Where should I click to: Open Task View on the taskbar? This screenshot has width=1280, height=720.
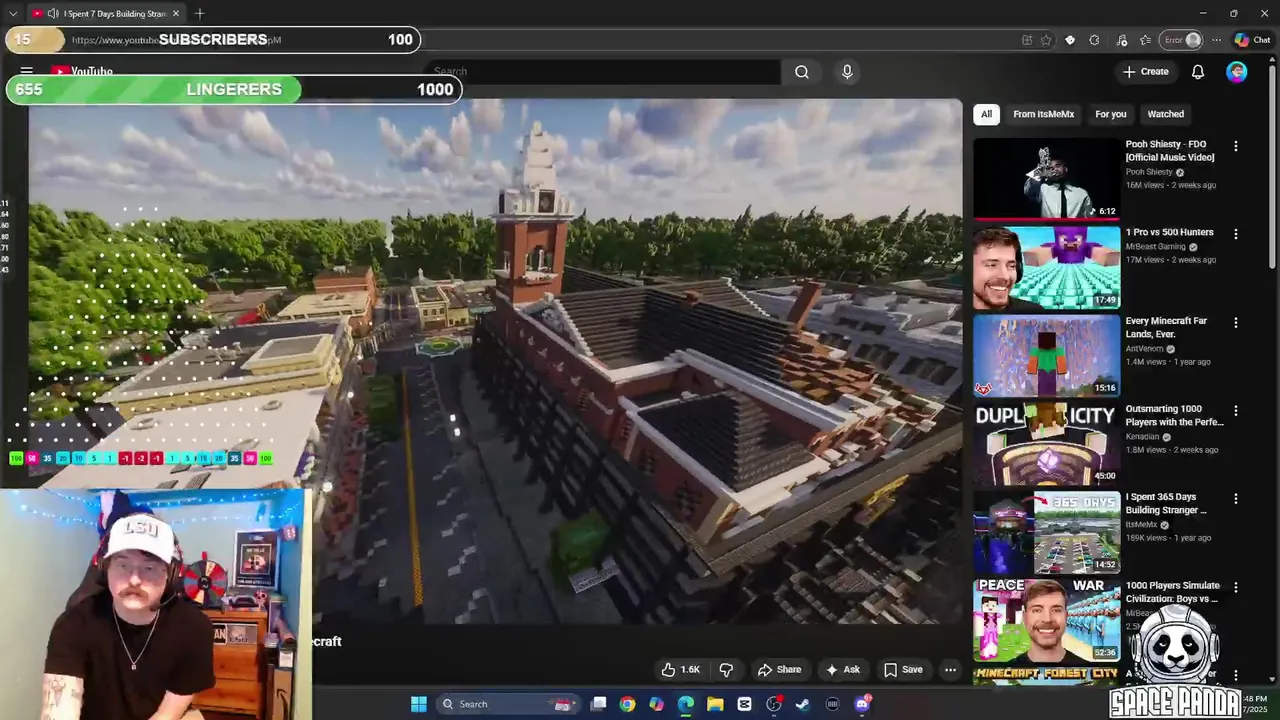(x=598, y=704)
